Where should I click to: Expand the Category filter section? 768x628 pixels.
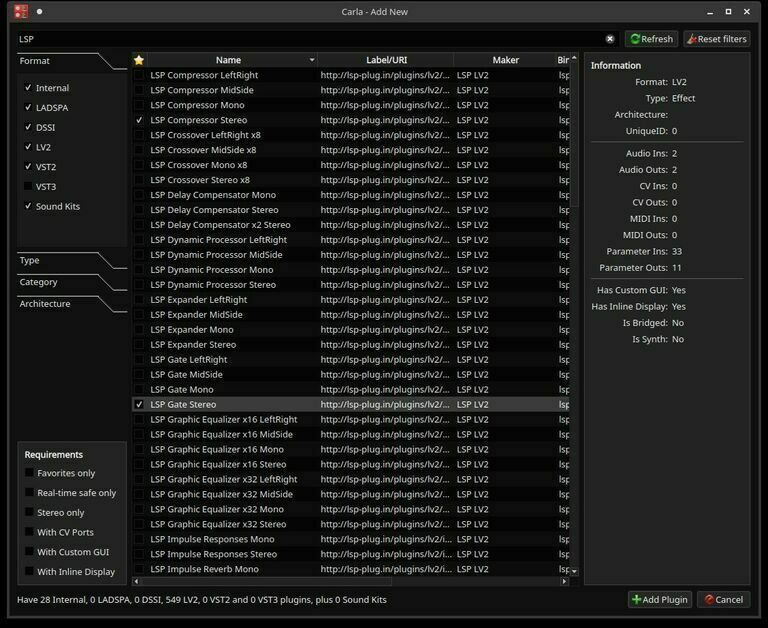tap(72, 282)
